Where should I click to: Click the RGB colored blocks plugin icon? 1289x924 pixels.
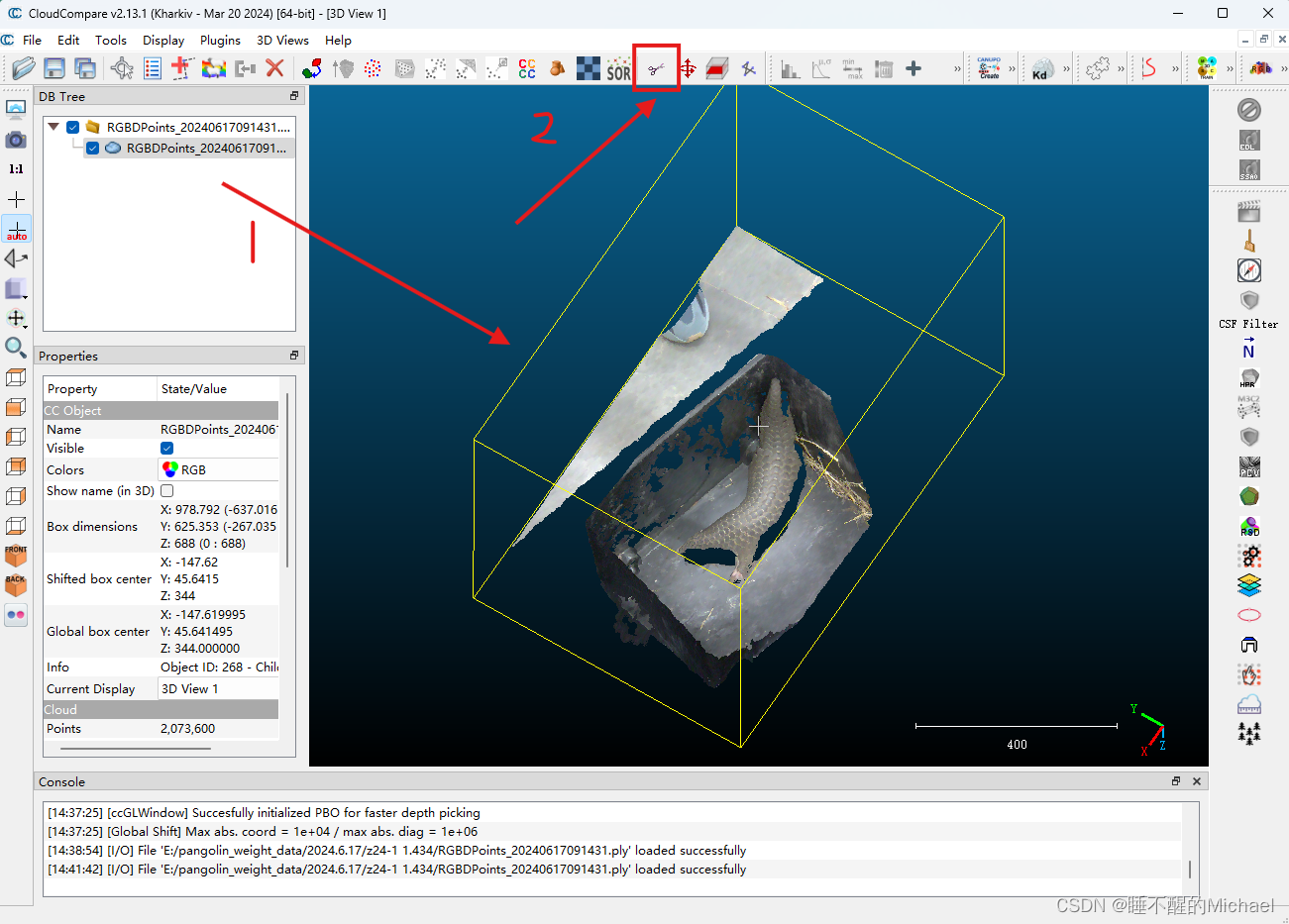click(1260, 68)
